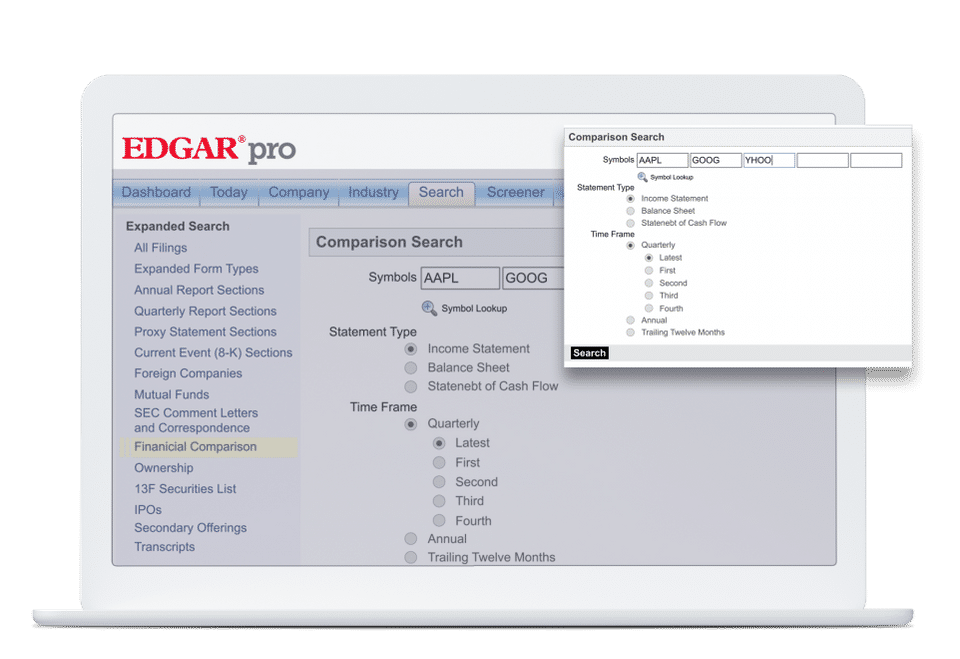Open 13F Securities List link
Viewport: 960px width, 659px height.
185,489
